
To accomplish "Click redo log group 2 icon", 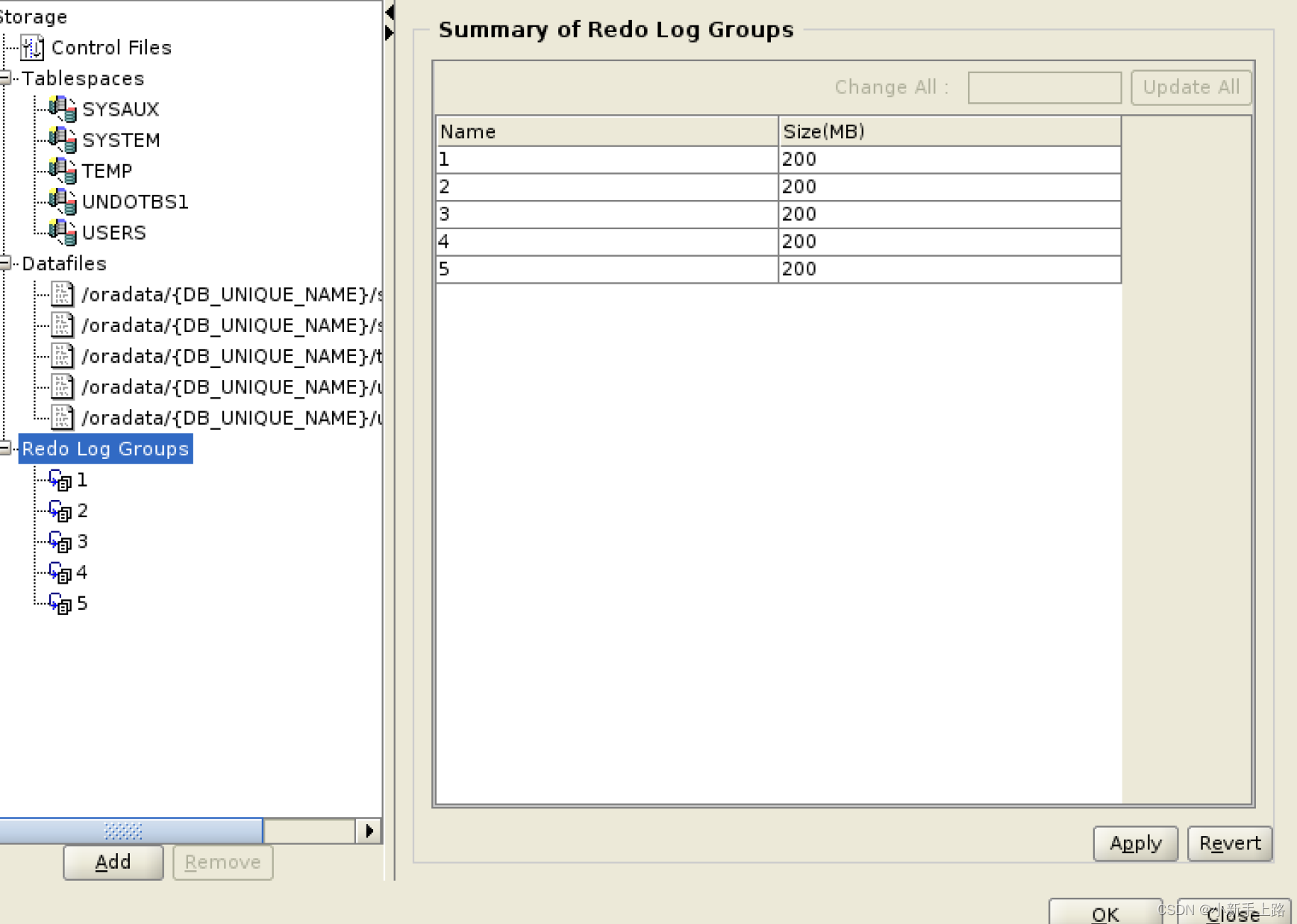I will pyautogui.click(x=60, y=511).
